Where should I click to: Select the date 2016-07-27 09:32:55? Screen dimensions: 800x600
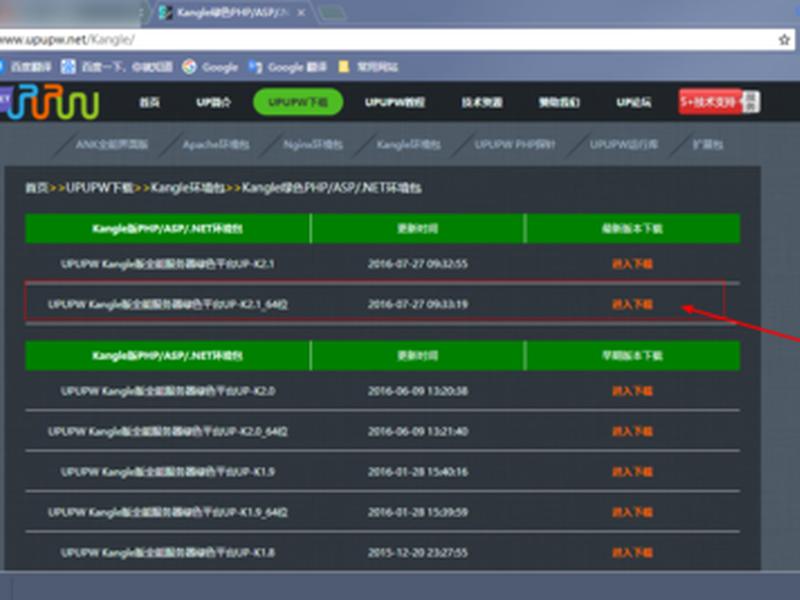[x=417, y=264]
